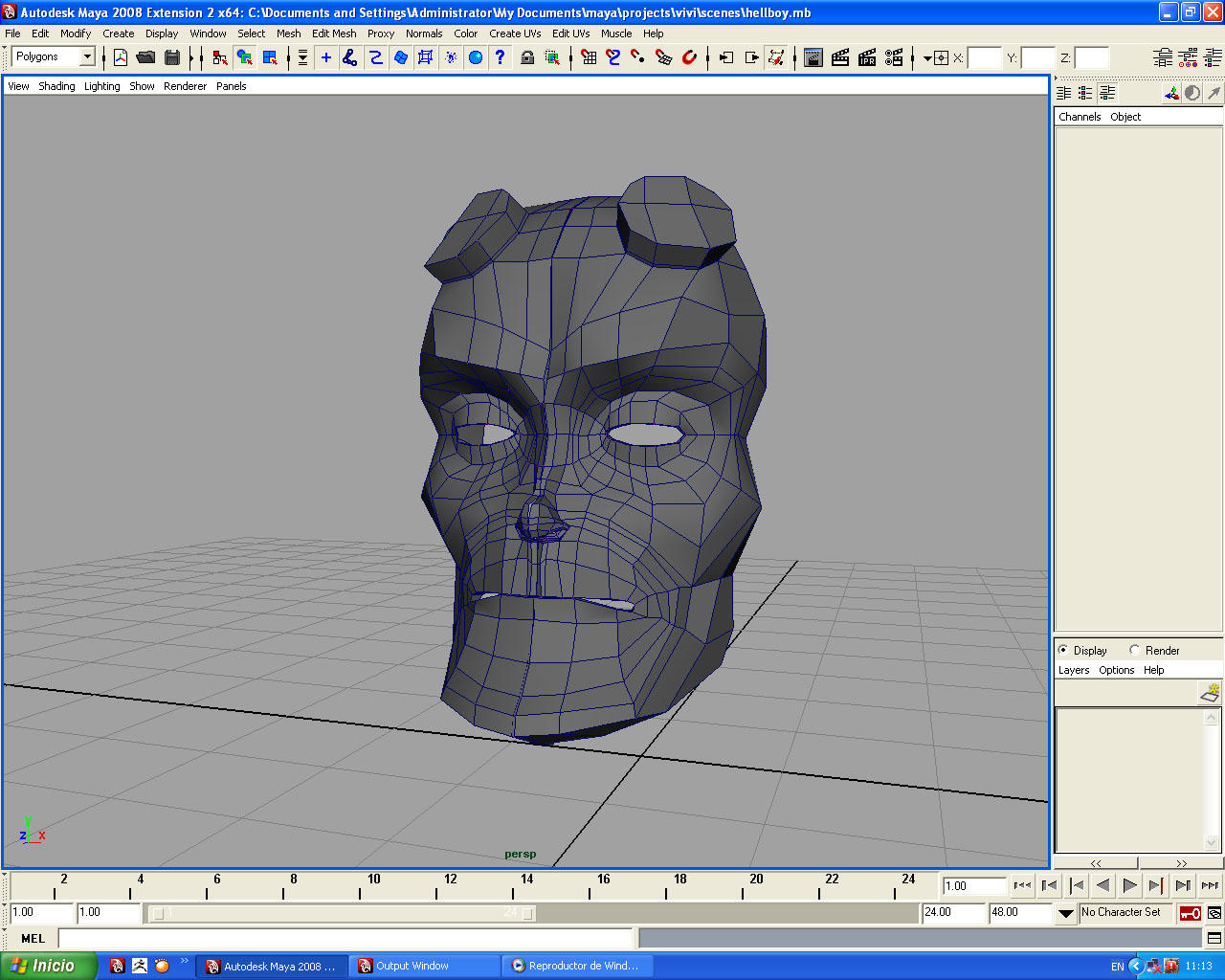Select the Display radio button
The width and height of the screenshot is (1225, 980).
point(1063,650)
